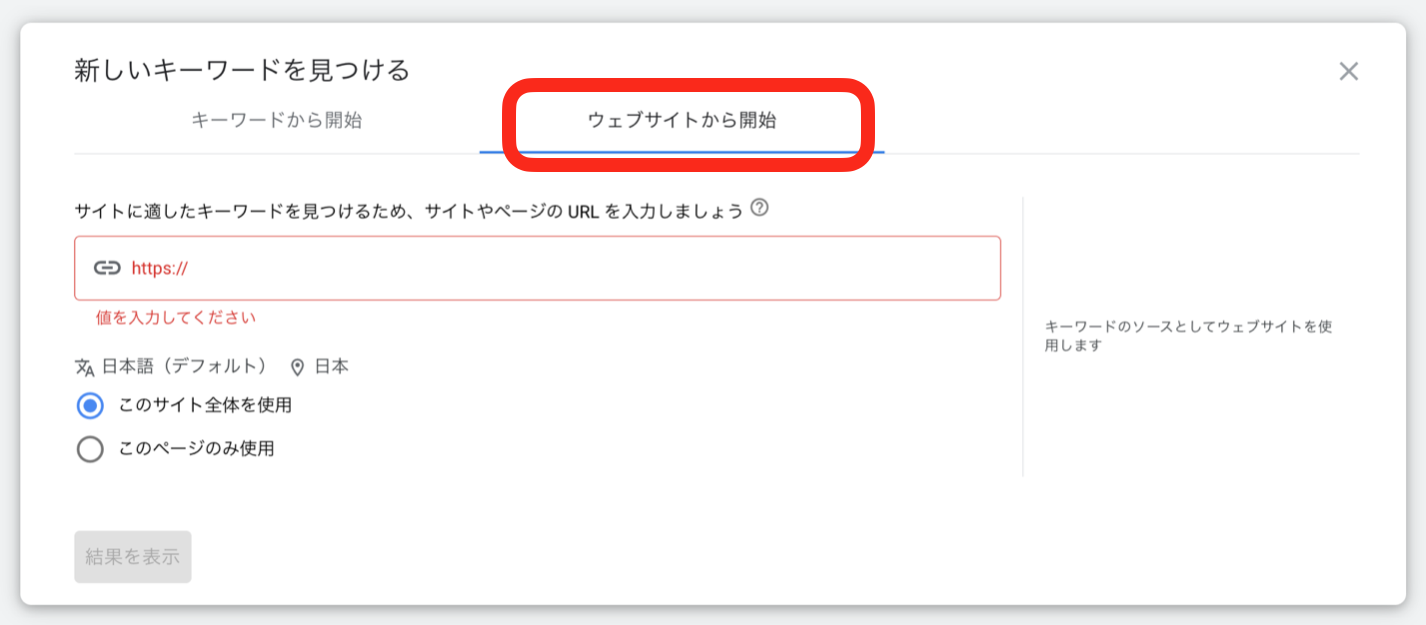Click the location pin icon
Screen dimensions: 1426x625
click(x=297, y=367)
